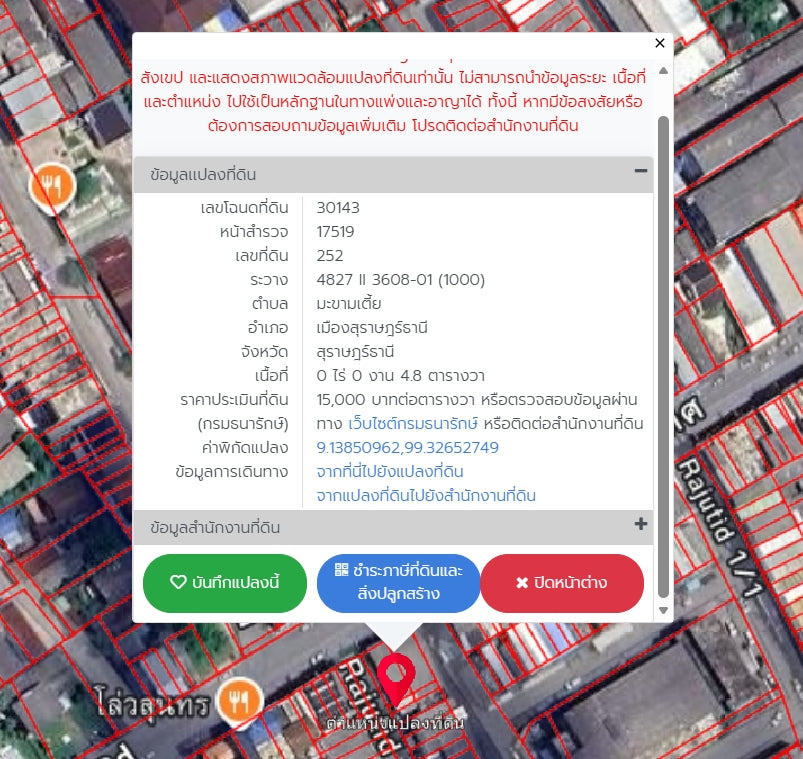803x759 pixels.
Task: Click the heart icon in บันทึกแปลงนี้ button
Action: [178, 582]
